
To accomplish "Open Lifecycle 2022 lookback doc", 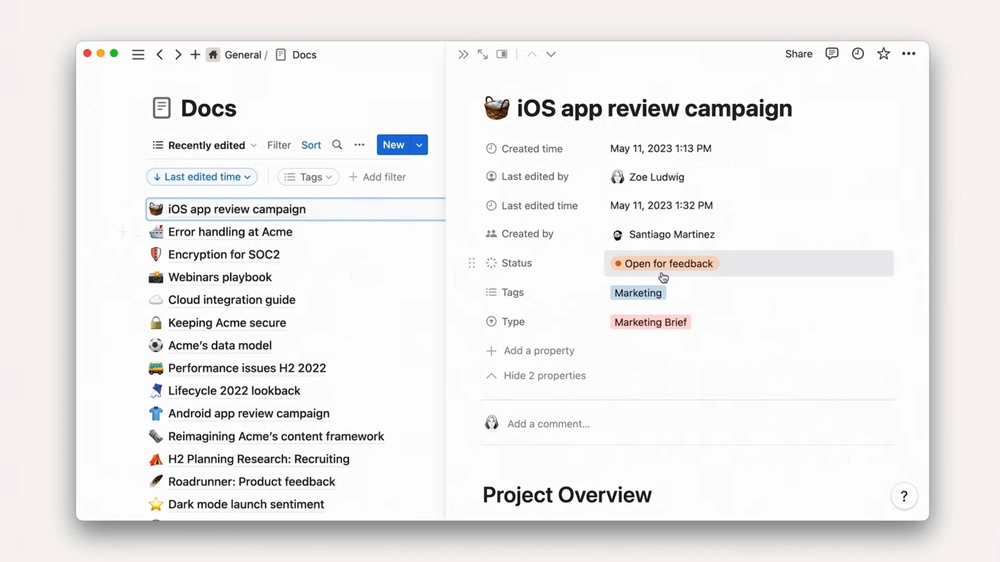I will (x=234, y=391).
